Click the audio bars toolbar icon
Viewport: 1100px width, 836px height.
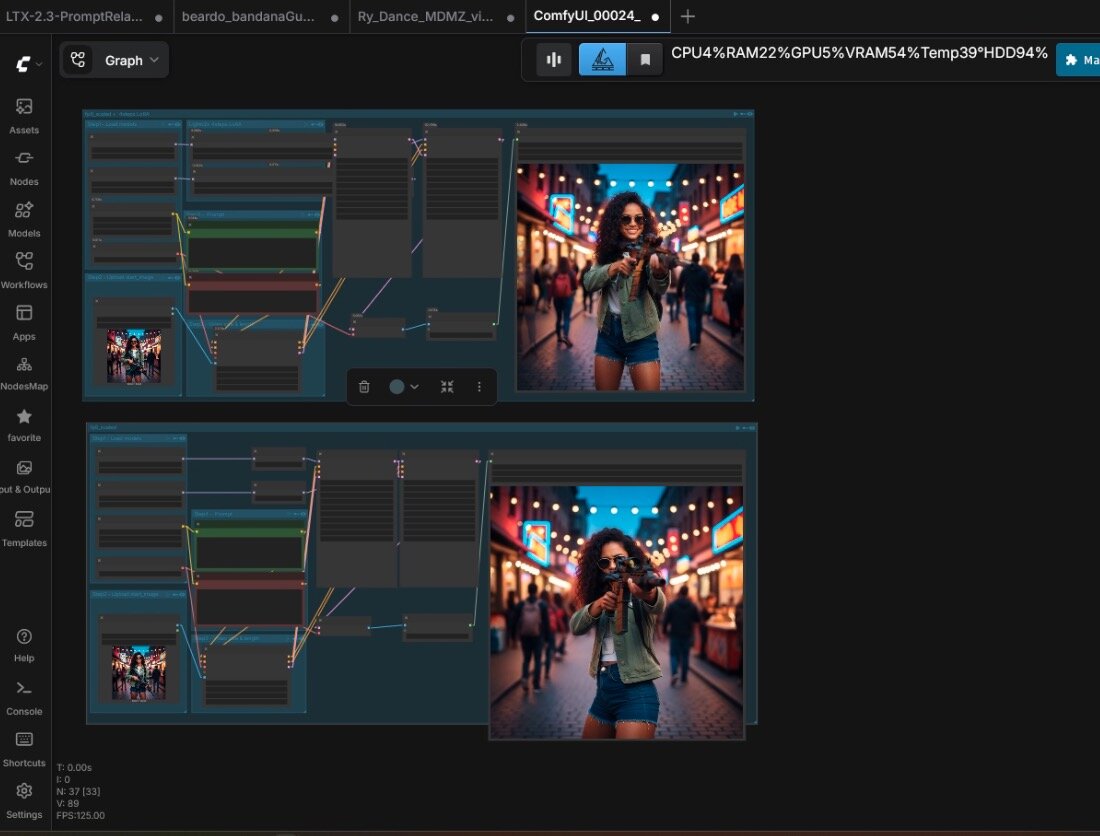pyautogui.click(x=554, y=60)
